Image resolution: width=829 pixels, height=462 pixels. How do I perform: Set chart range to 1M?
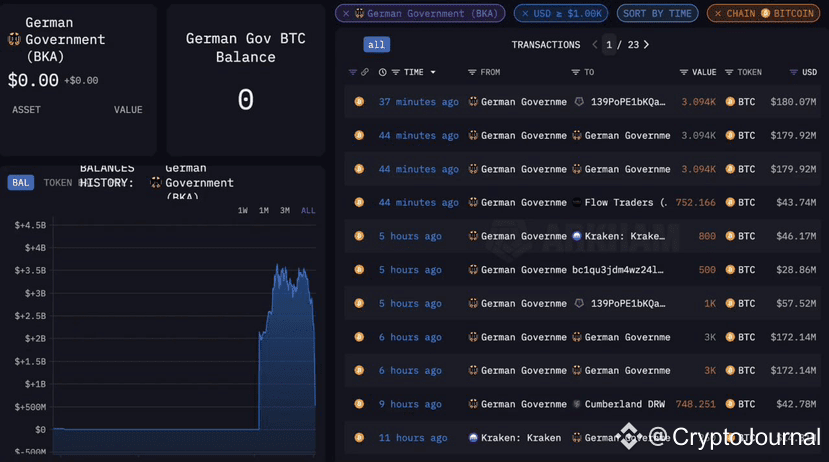pyautogui.click(x=264, y=210)
